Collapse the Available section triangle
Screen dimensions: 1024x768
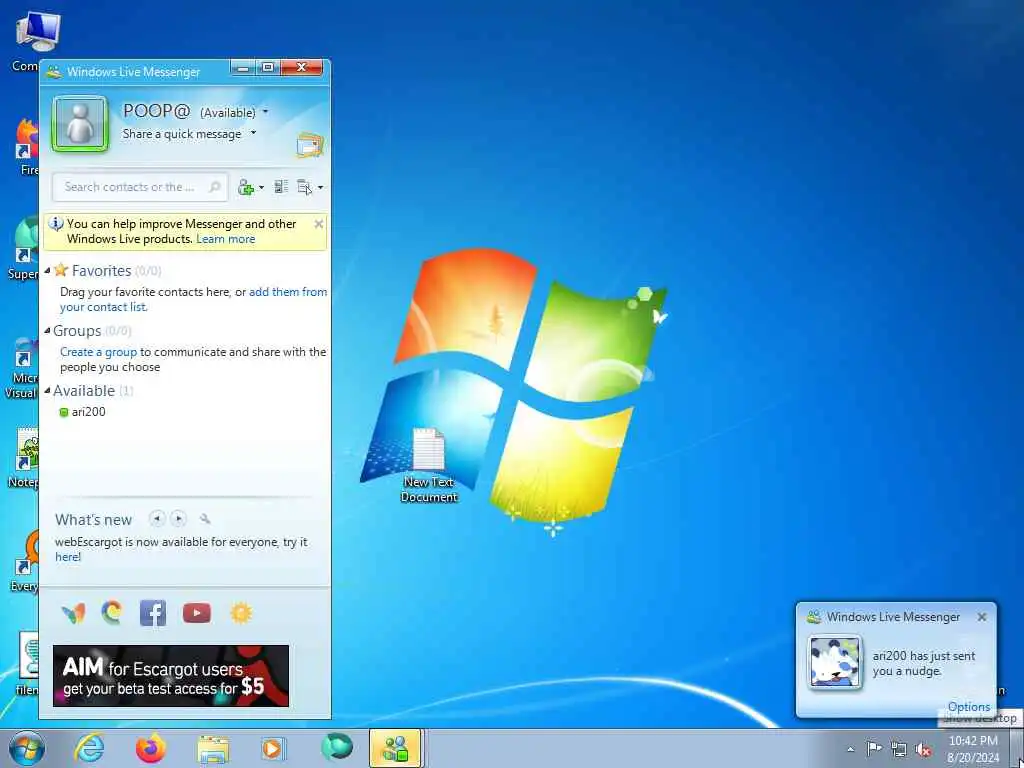[x=47, y=391]
